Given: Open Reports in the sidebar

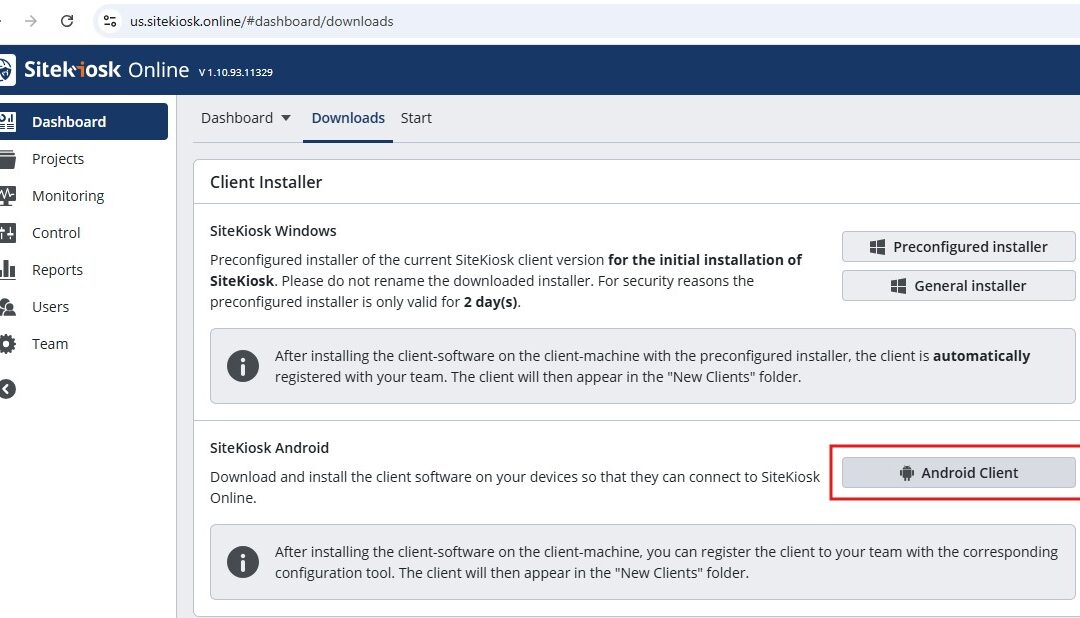Looking at the screenshot, I should click(x=57, y=270).
